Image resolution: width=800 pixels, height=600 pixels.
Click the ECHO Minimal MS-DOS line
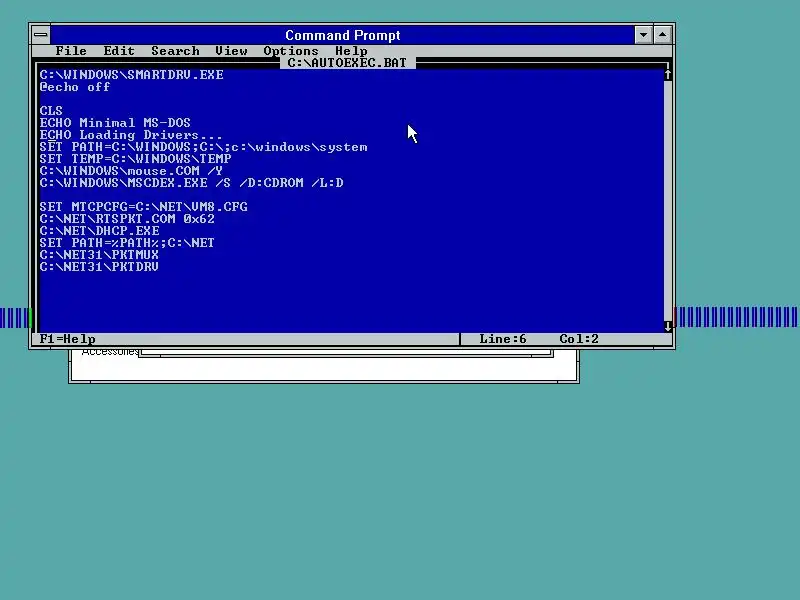(115, 122)
